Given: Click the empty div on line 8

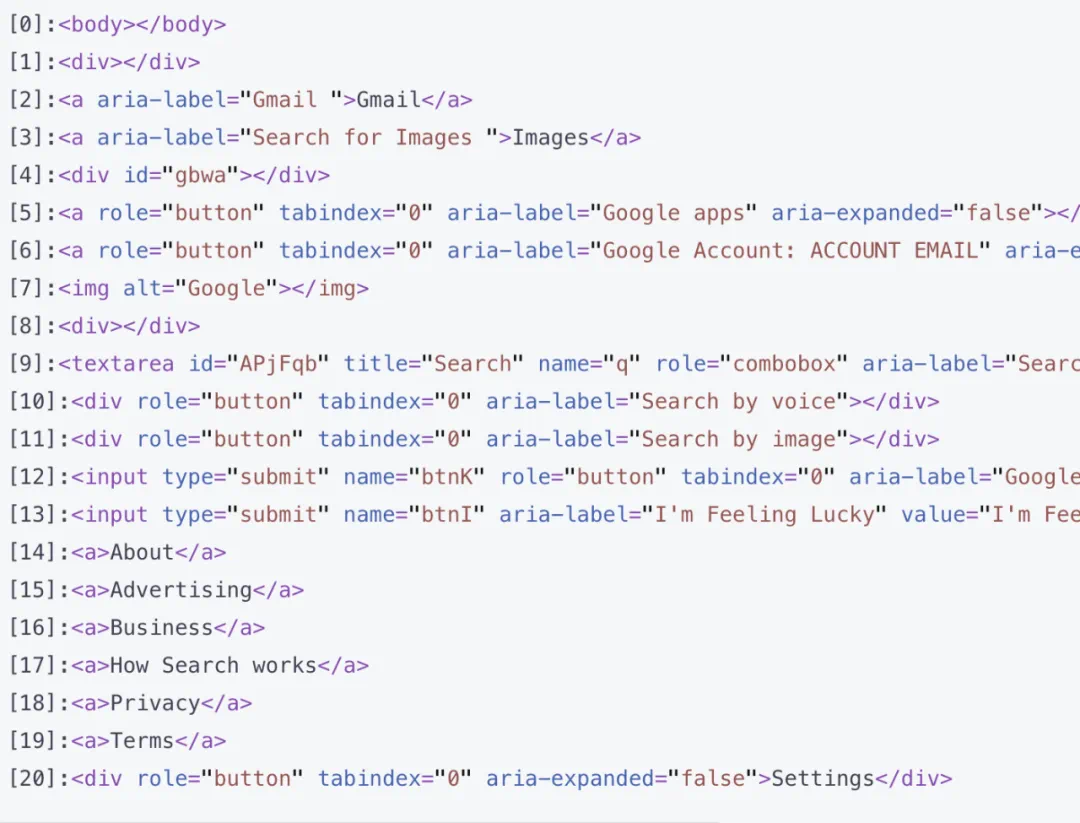Looking at the screenshot, I should click(129, 326).
